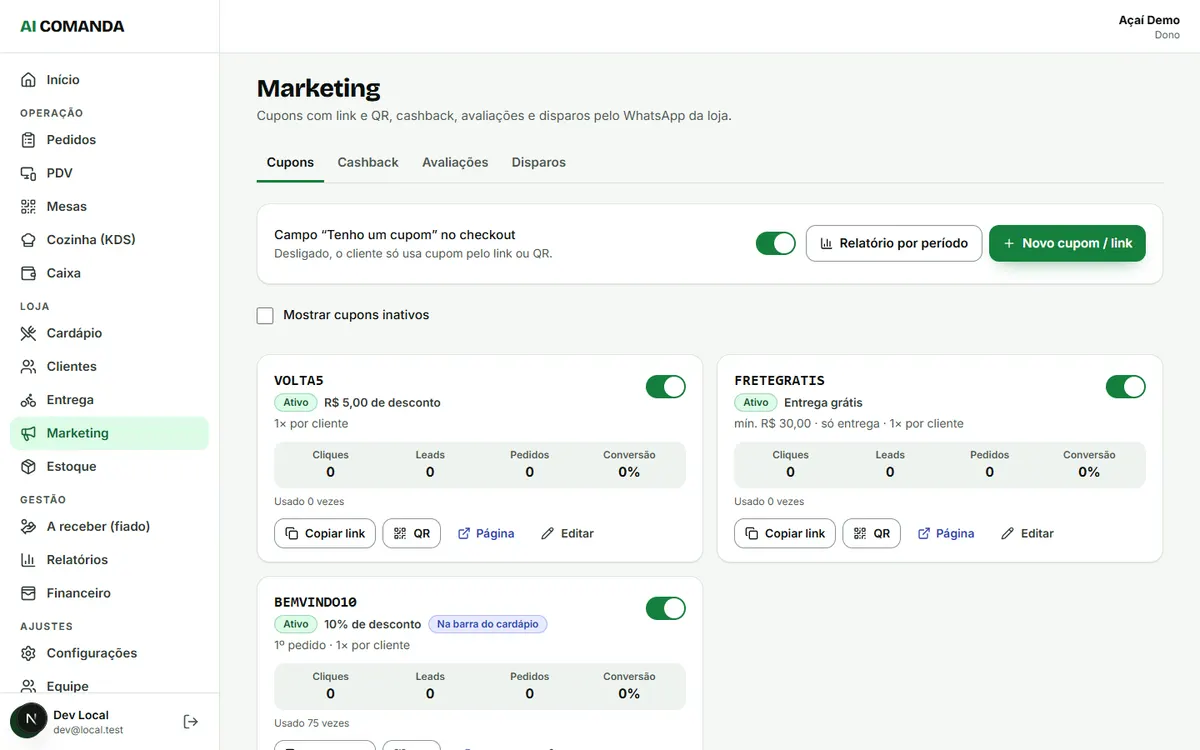Click the logout arrow icon
The width and height of the screenshot is (1200, 750).
click(x=191, y=722)
